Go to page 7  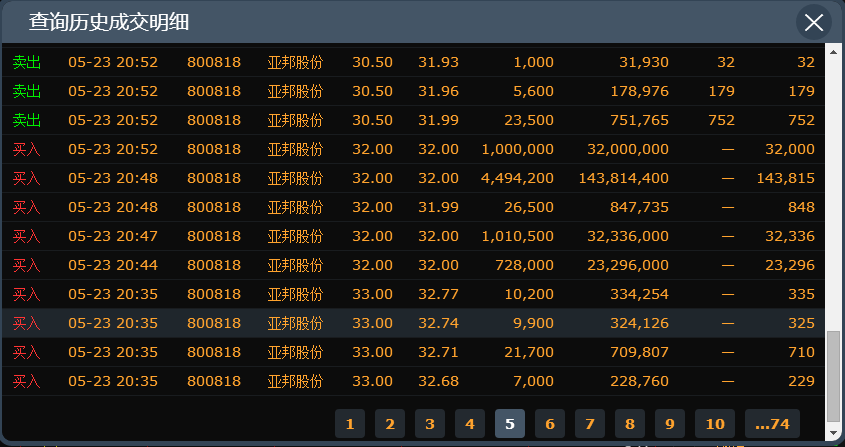click(x=590, y=424)
